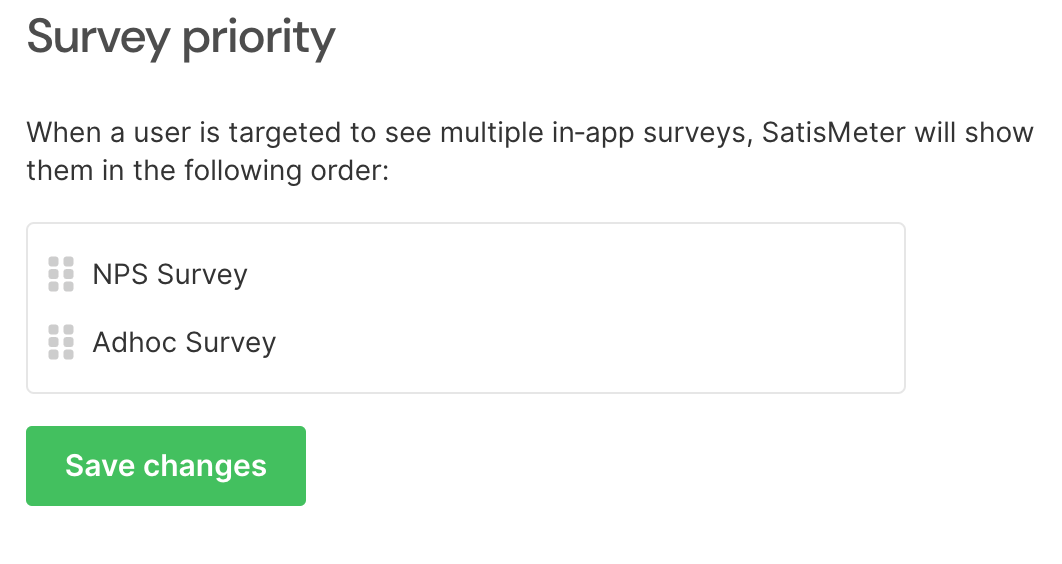This screenshot has width=1062, height=564.
Task: Grab the six-dot grip icon on the first row
Action: tap(61, 274)
